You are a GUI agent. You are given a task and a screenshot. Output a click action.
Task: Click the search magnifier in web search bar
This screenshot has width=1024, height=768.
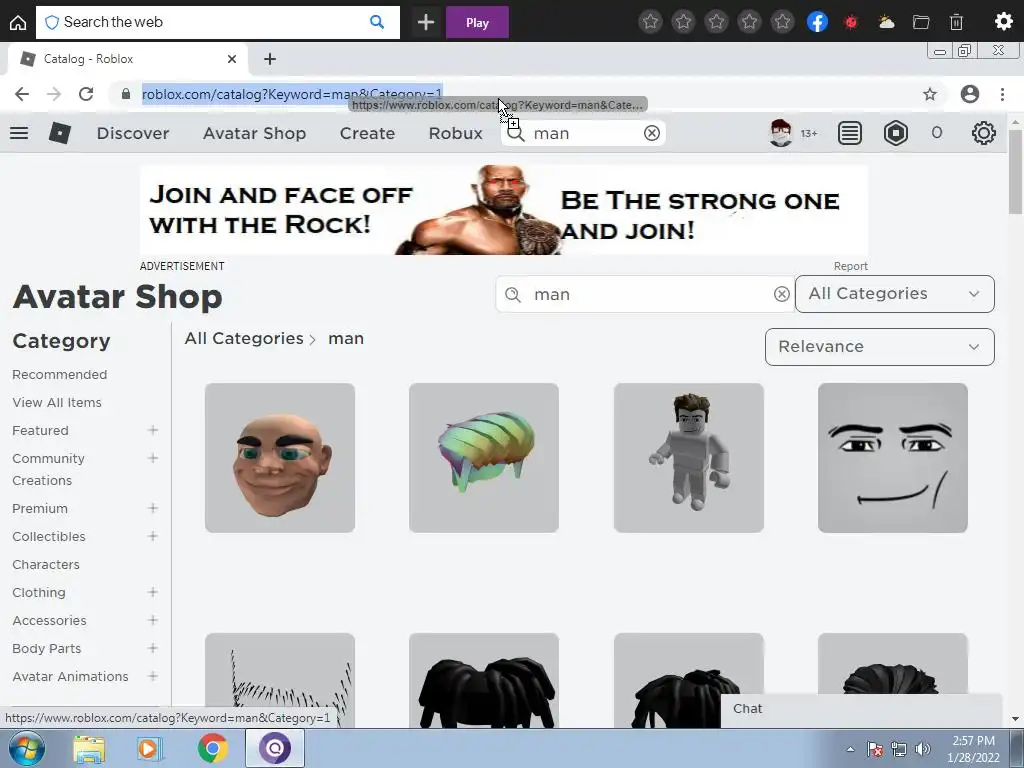click(377, 22)
